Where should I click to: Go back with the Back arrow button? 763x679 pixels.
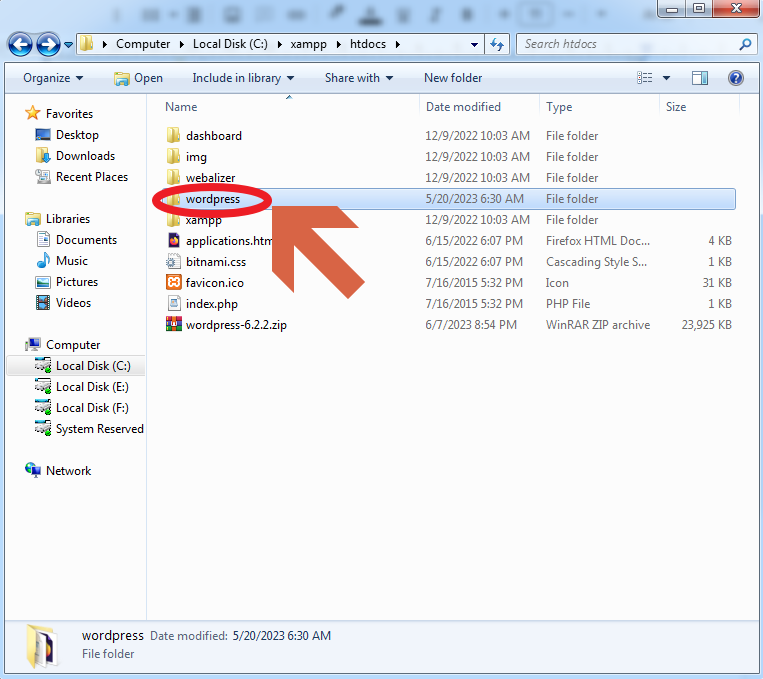point(20,45)
